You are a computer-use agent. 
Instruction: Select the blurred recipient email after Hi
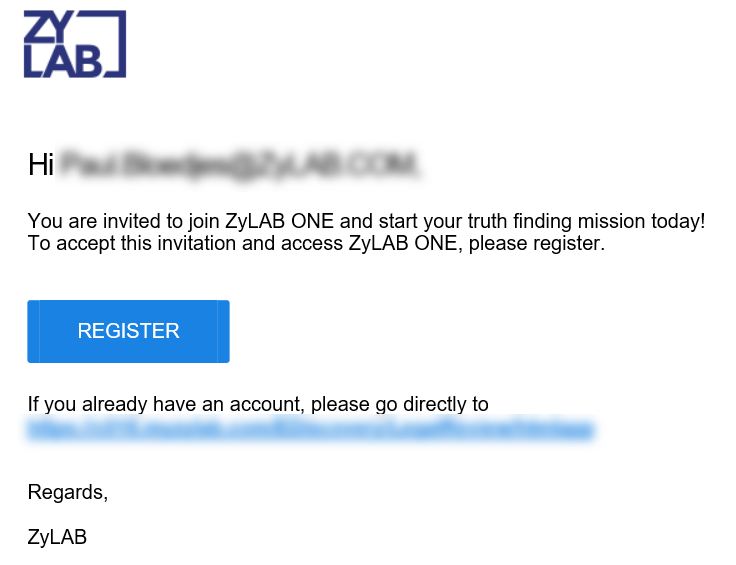pos(238,164)
